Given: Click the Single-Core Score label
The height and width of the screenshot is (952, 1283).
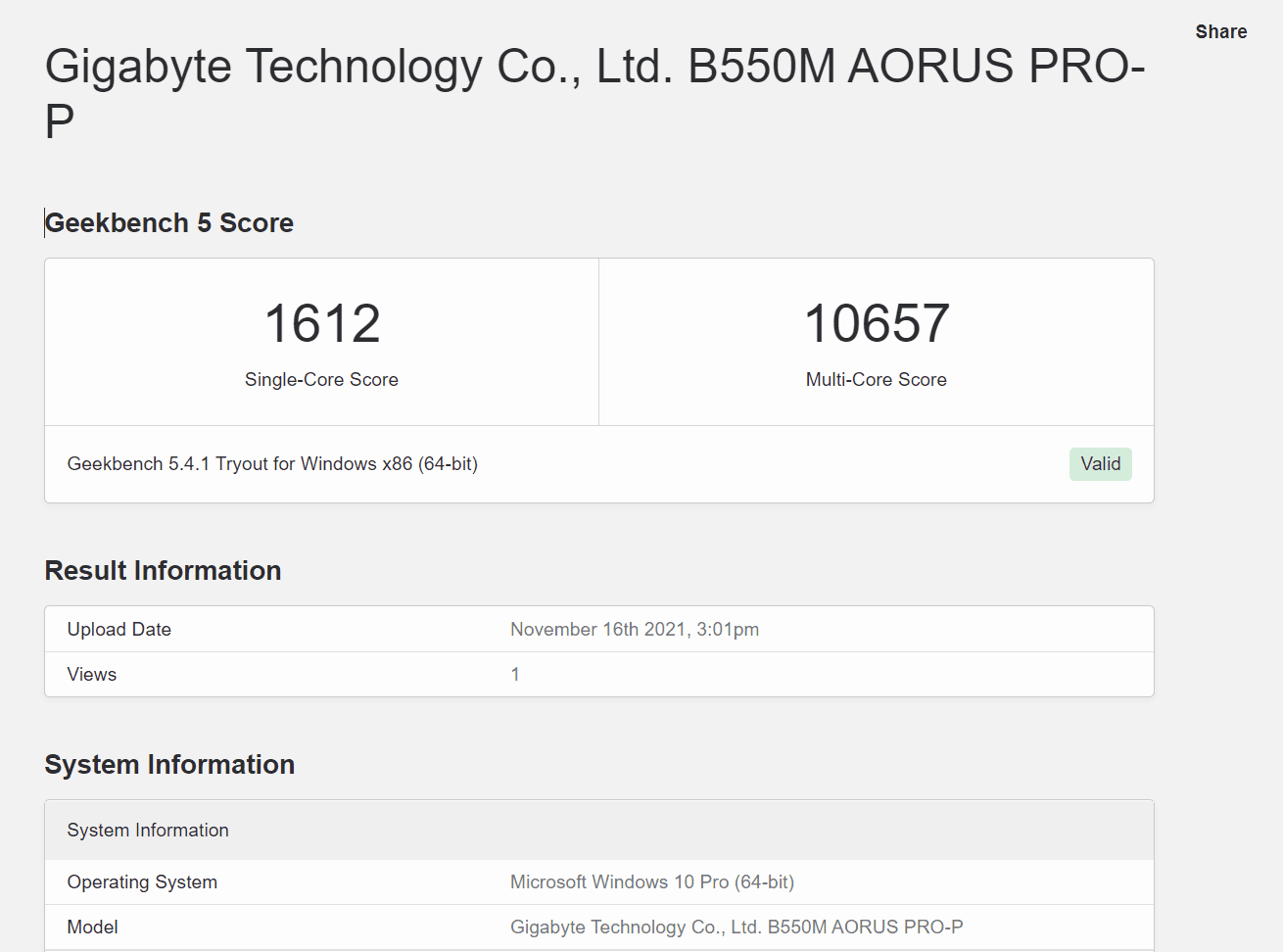Looking at the screenshot, I should (x=321, y=380).
